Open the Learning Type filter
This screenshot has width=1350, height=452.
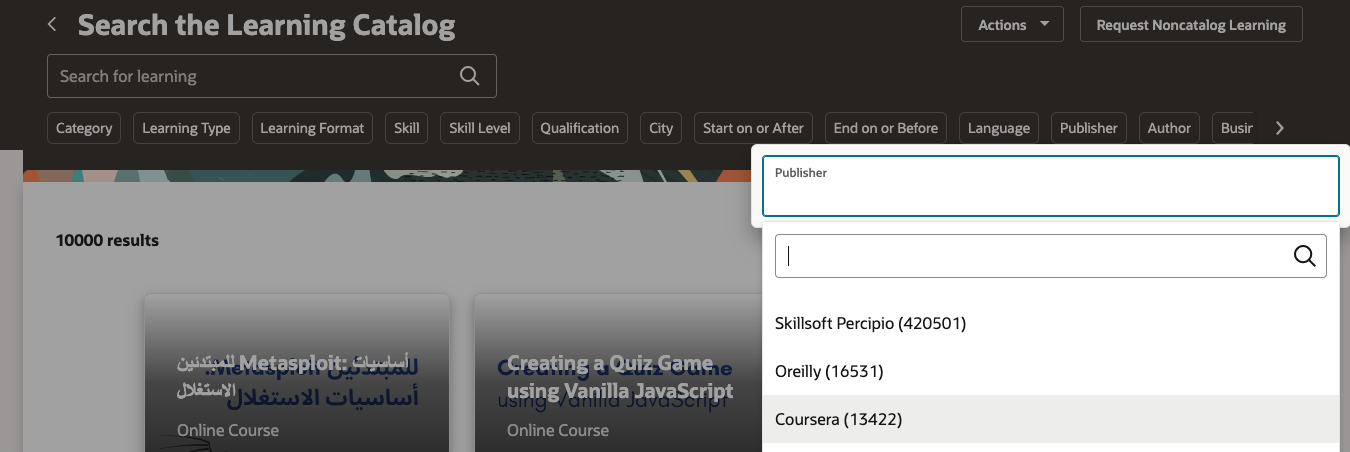coord(186,128)
